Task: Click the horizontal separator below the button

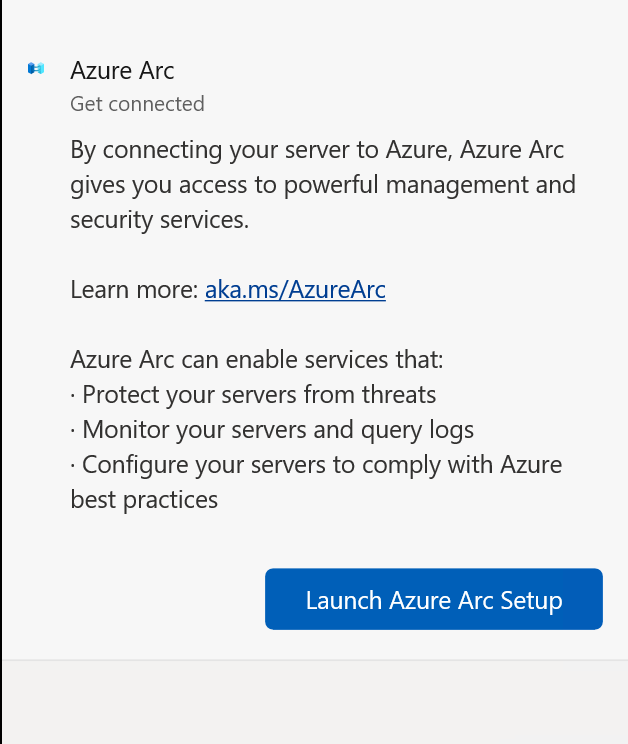Action: click(315, 660)
